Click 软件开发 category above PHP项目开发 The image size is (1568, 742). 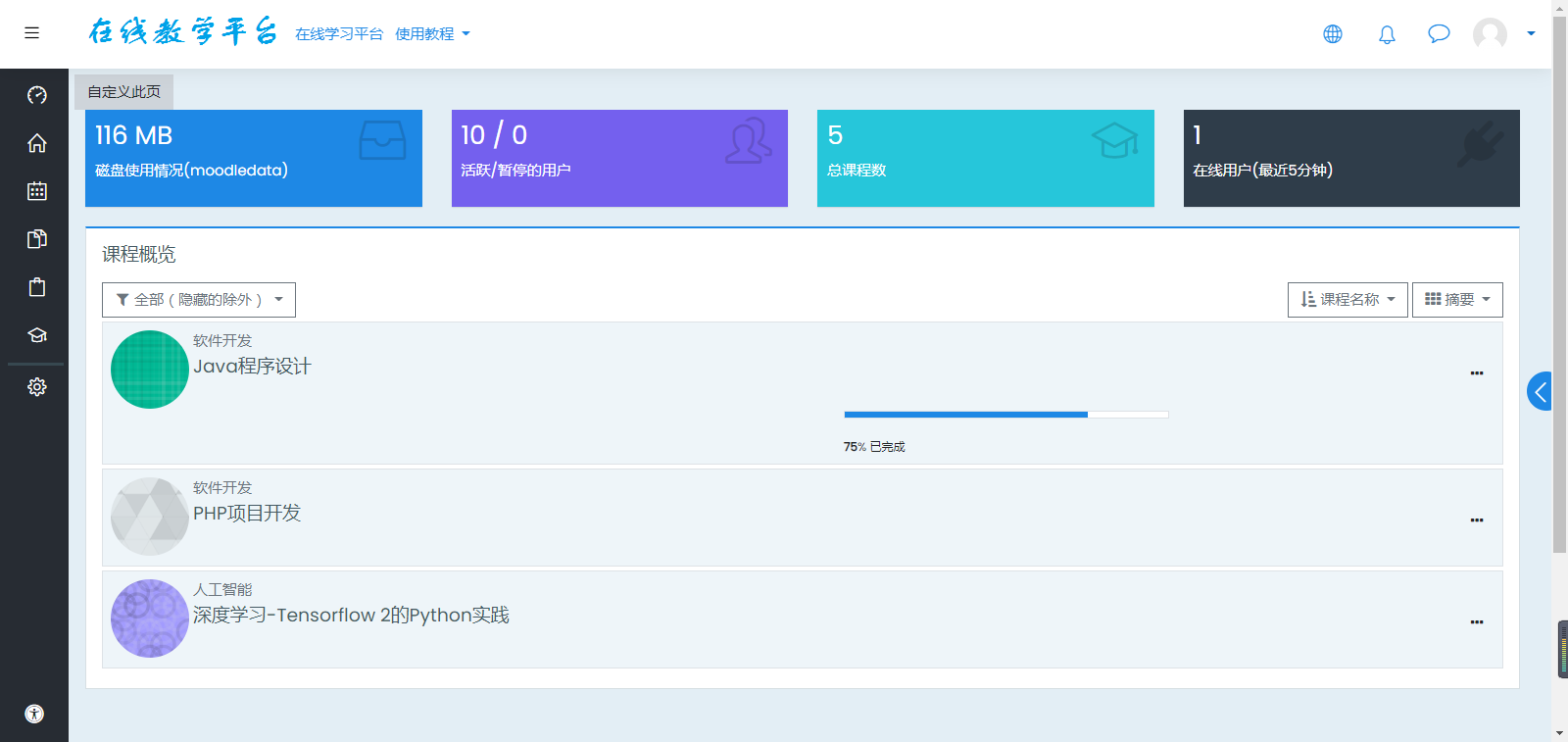(222, 488)
